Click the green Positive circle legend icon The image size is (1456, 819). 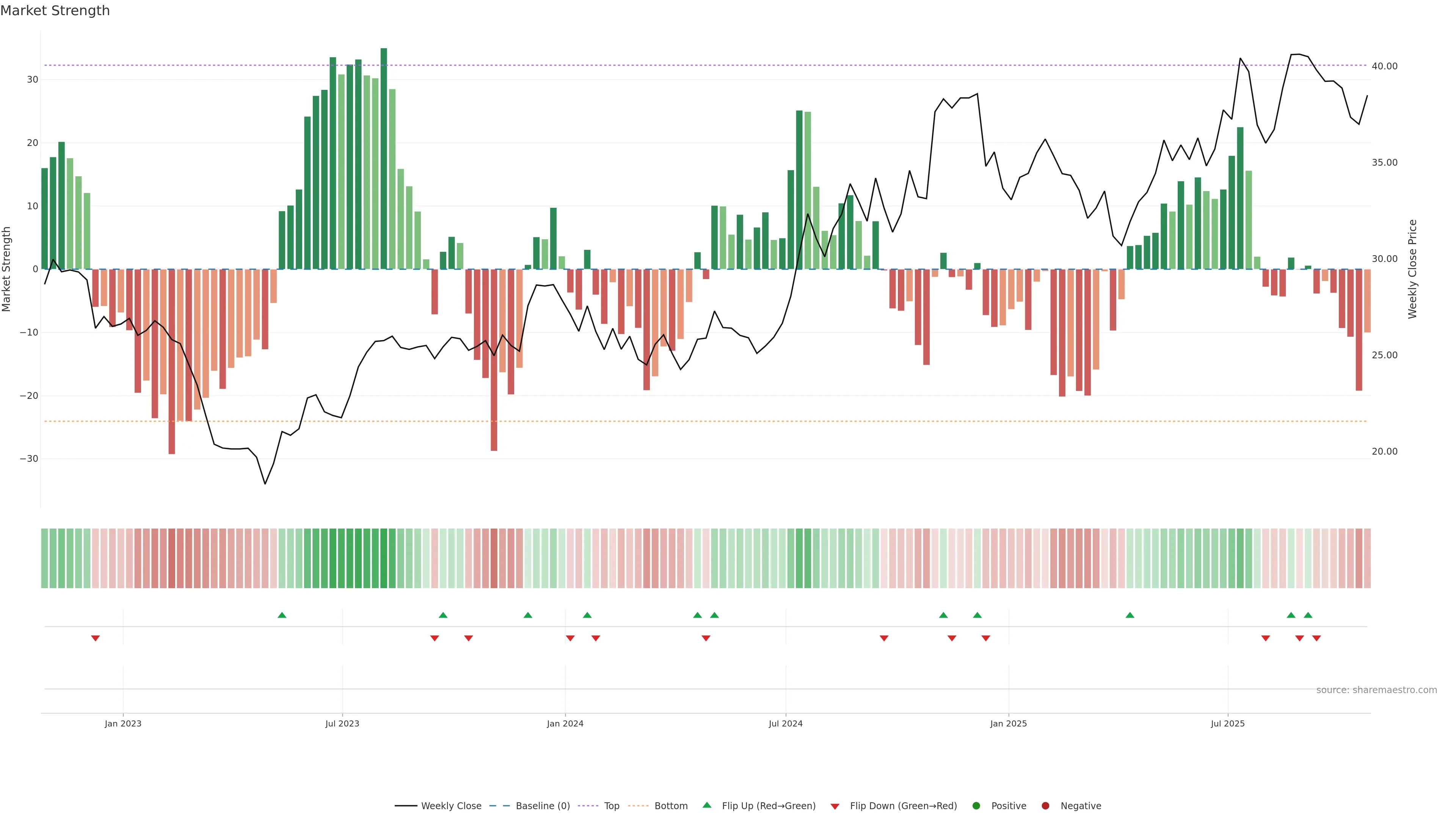click(976, 805)
